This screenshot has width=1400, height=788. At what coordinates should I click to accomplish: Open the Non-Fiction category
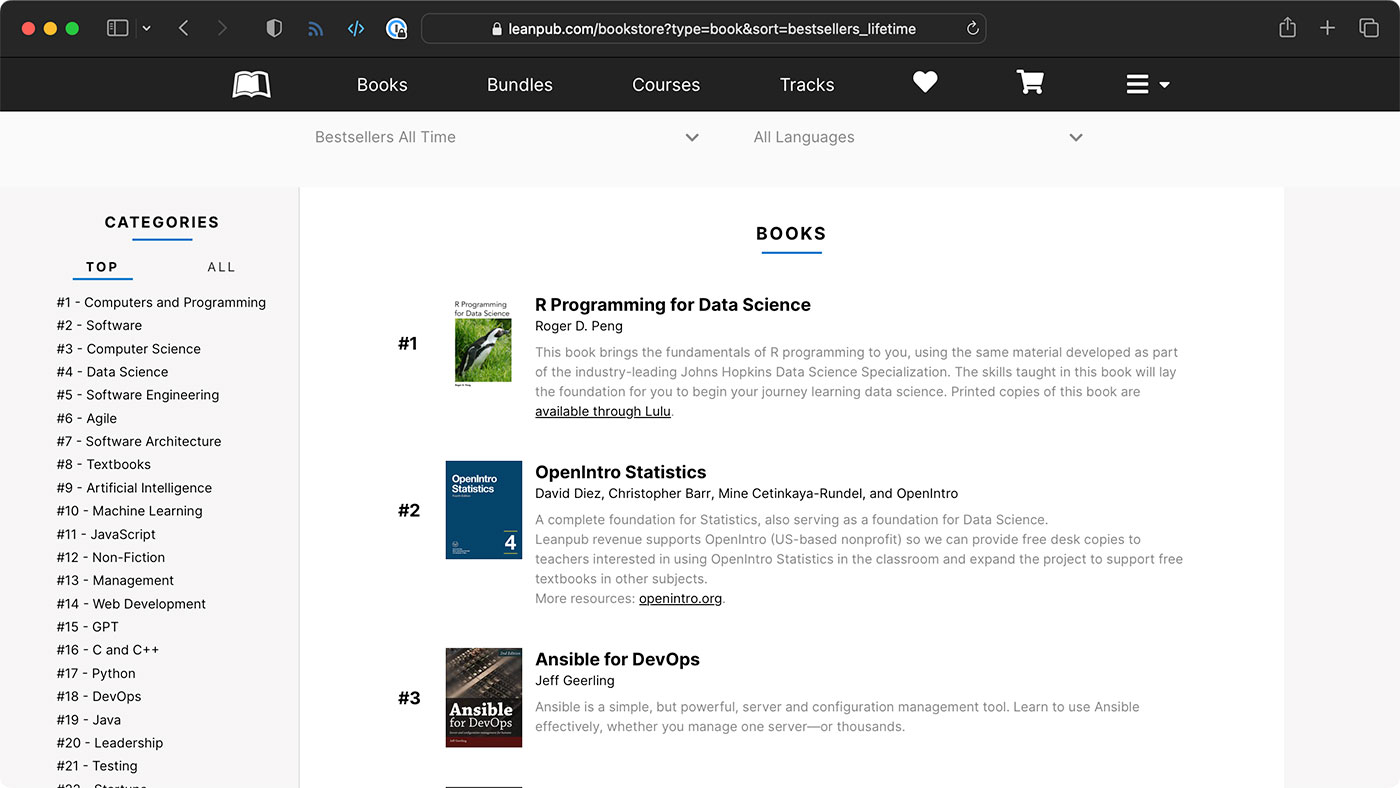[x=110, y=557]
